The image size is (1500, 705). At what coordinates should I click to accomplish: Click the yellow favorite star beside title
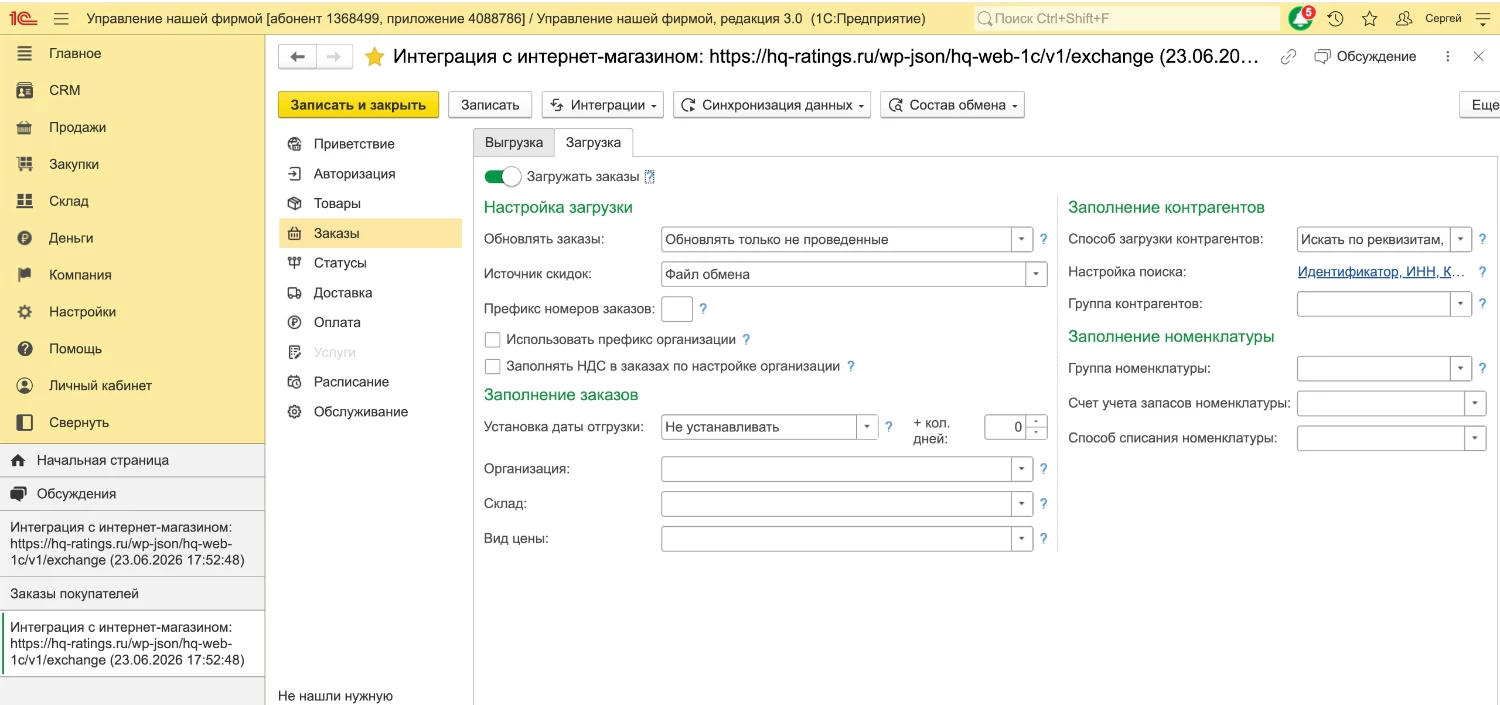374,57
